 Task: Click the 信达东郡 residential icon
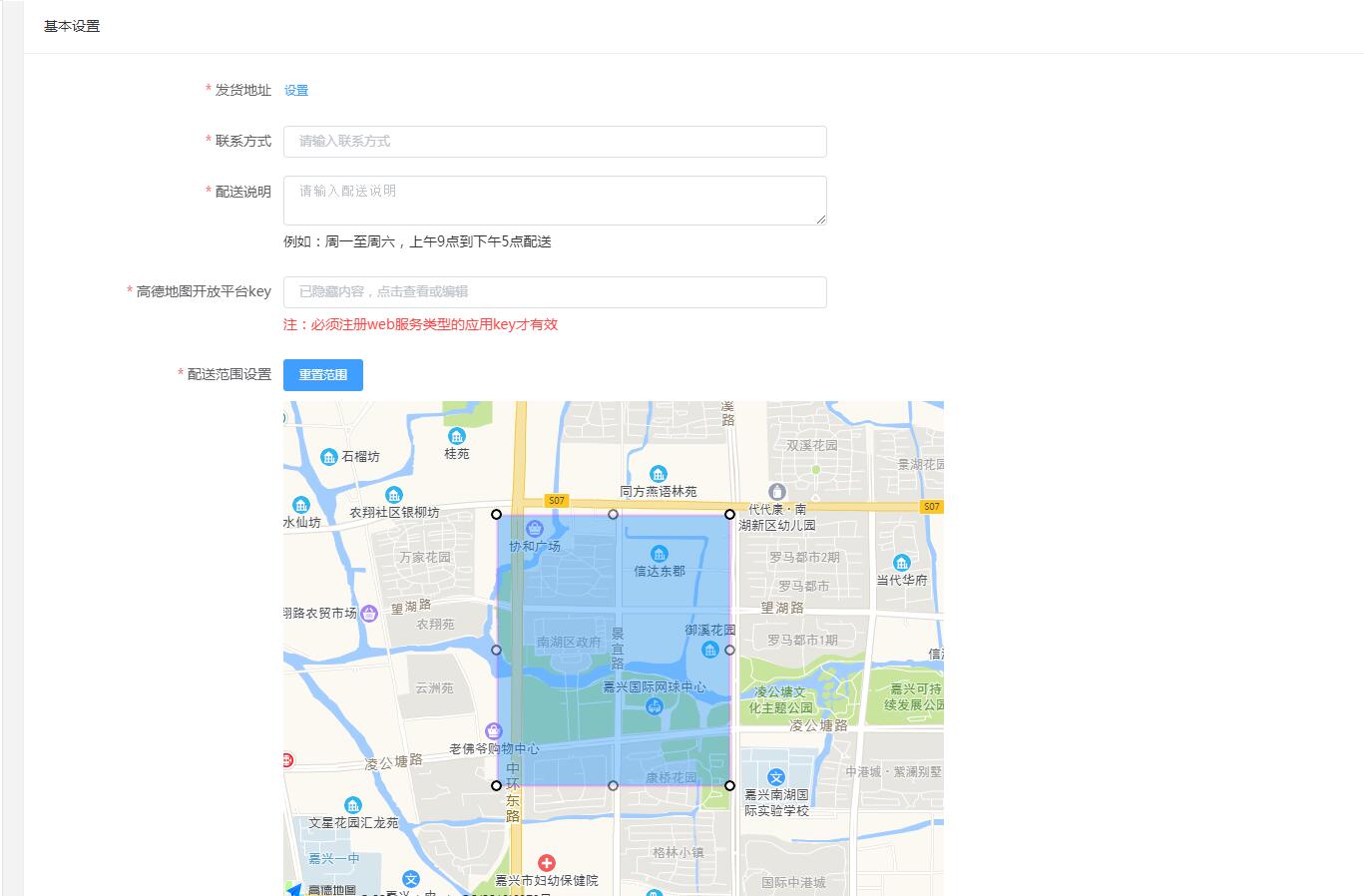tap(660, 554)
